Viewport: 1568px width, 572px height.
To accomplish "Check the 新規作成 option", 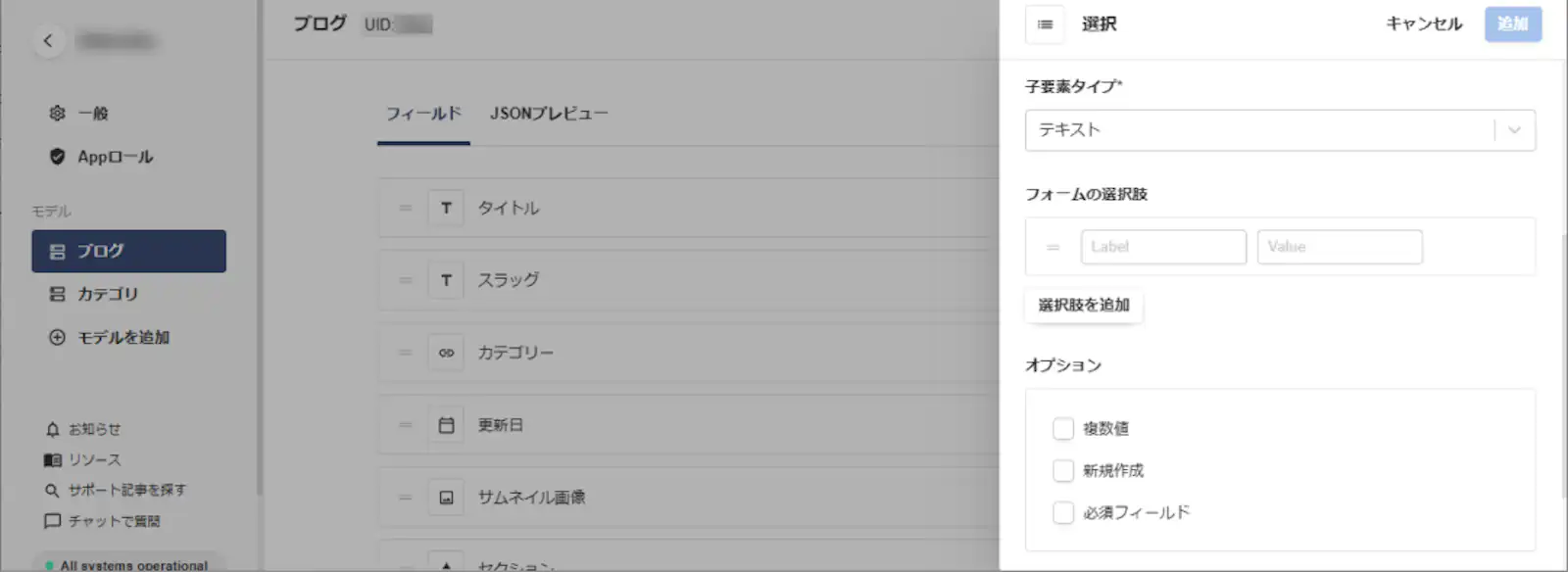I will click(1063, 470).
